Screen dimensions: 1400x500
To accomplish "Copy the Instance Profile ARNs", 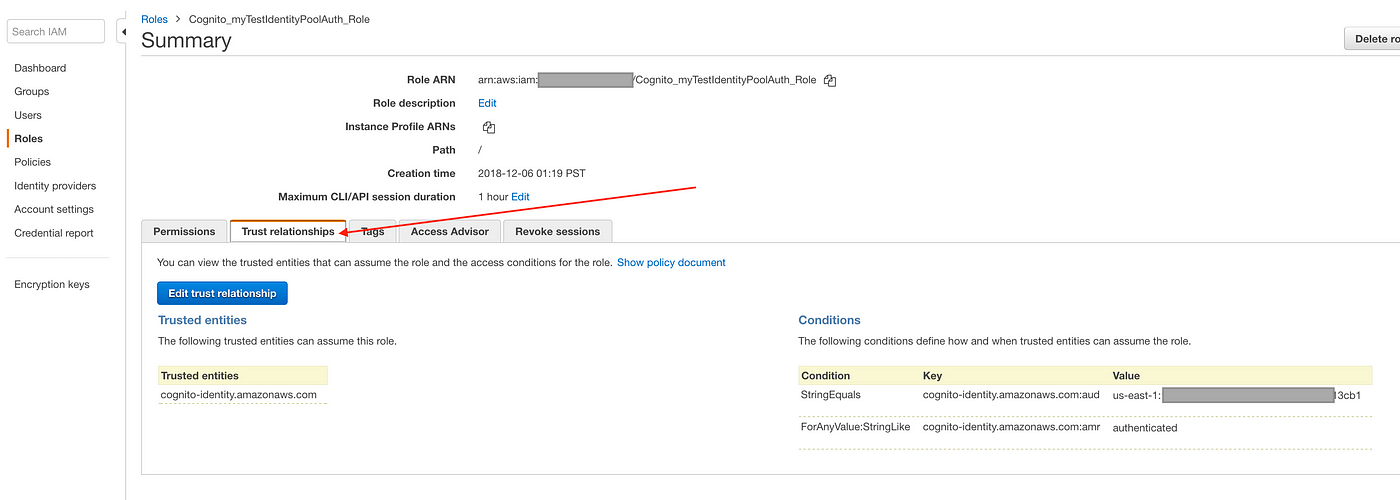I will coord(489,127).
